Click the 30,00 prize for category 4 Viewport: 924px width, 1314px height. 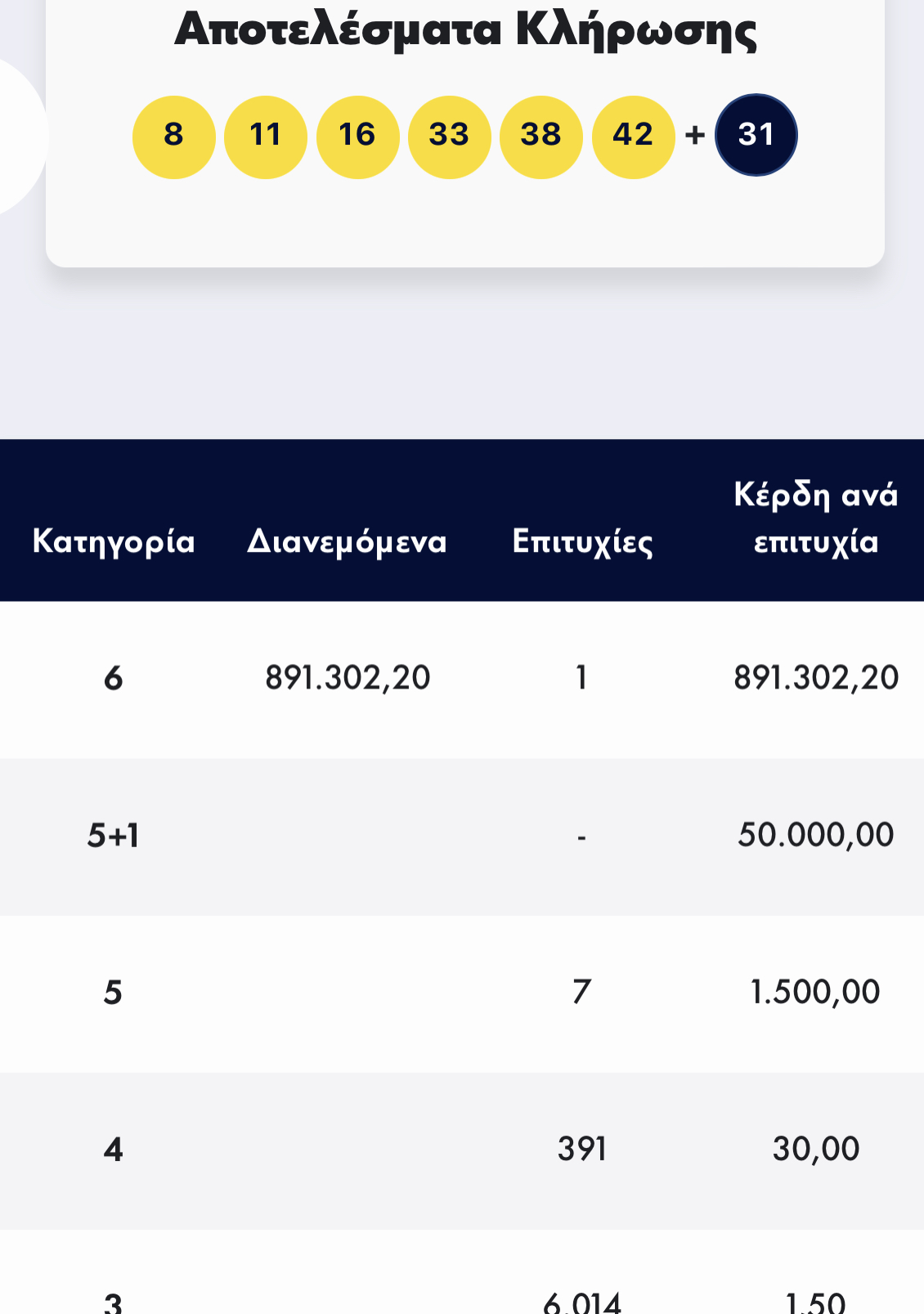(x=816, y=1149)
